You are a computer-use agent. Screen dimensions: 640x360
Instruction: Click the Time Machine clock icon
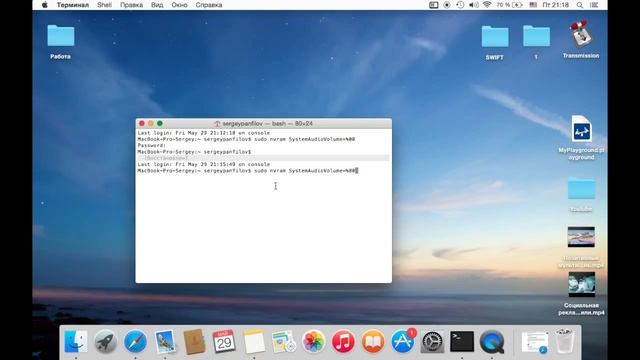click(460, 5)
